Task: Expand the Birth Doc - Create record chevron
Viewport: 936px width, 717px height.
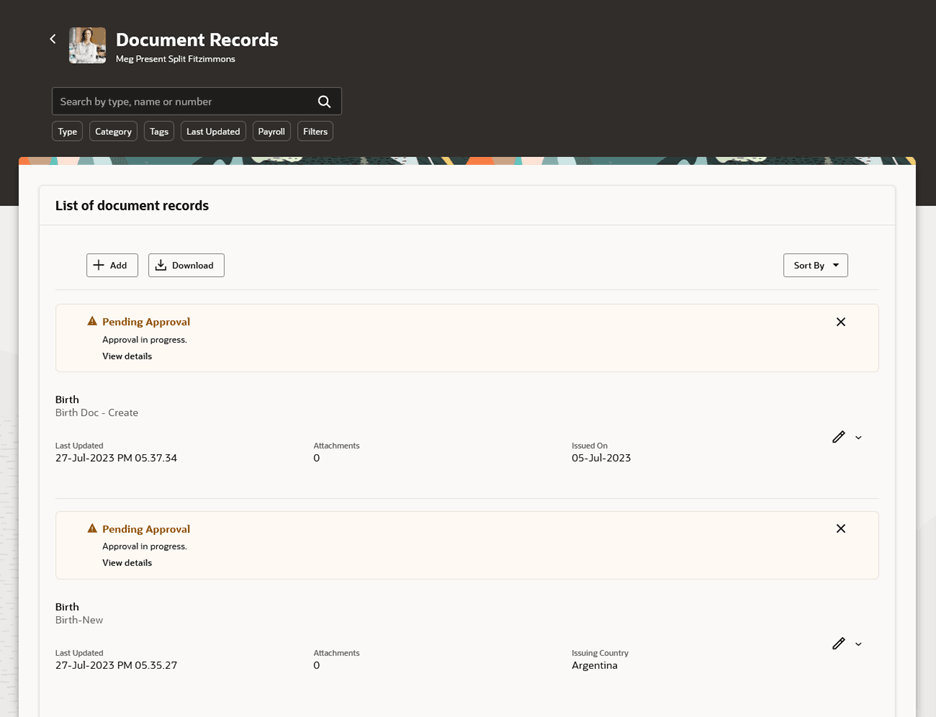Action: click(858, 438)
